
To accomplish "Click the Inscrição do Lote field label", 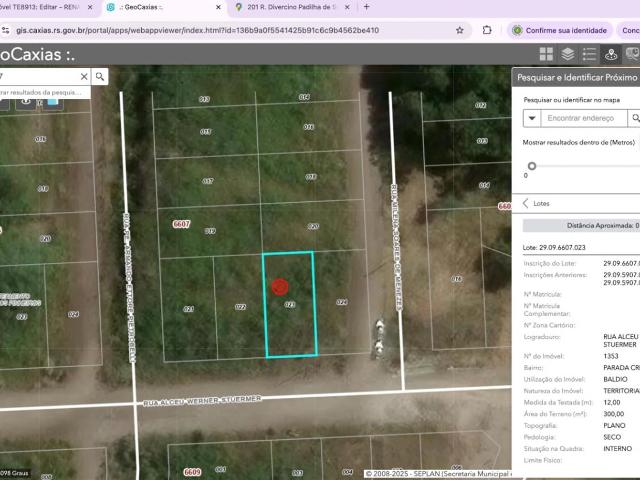I will 549,263.
